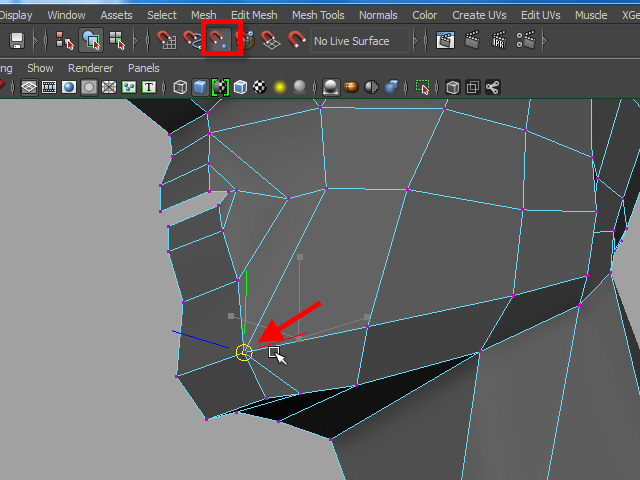Click the yellow-circled selected vertex
Screen dimensions: 640x480
(x=244, y=353)
